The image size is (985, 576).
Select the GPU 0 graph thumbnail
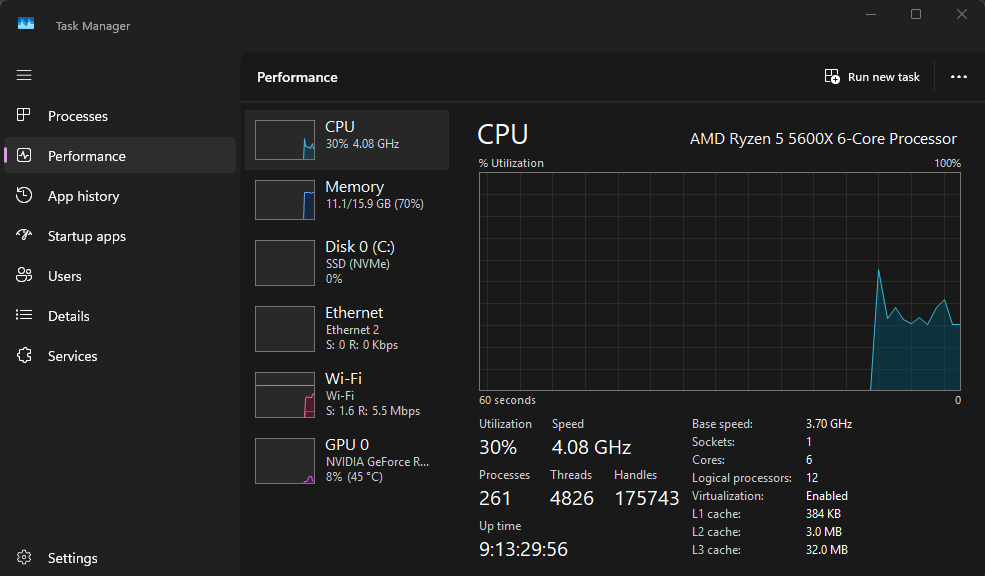(x=285, y=460)
